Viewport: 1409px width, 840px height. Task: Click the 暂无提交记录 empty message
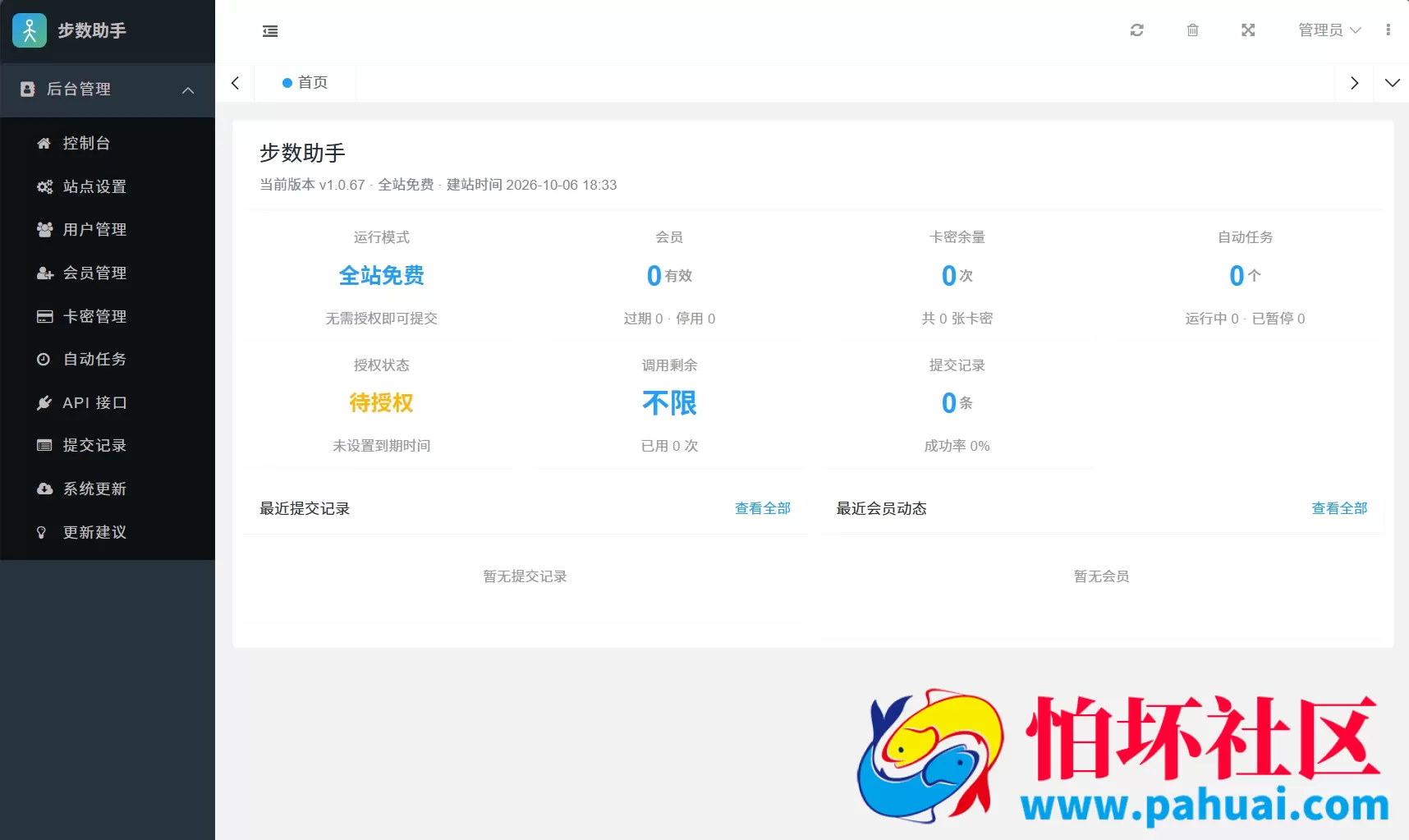[x=526, y=576]
